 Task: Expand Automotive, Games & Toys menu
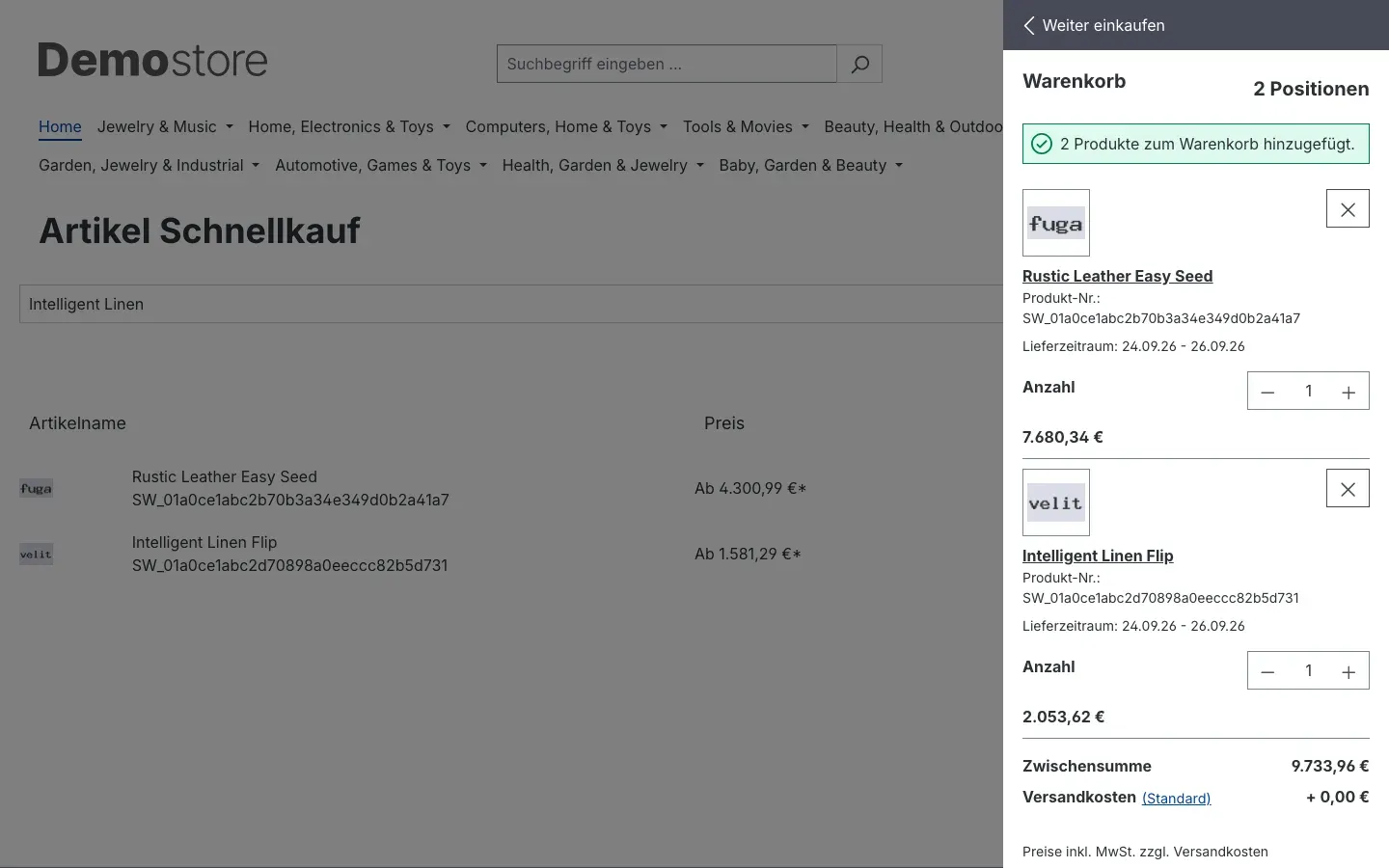tap(381, 165)
